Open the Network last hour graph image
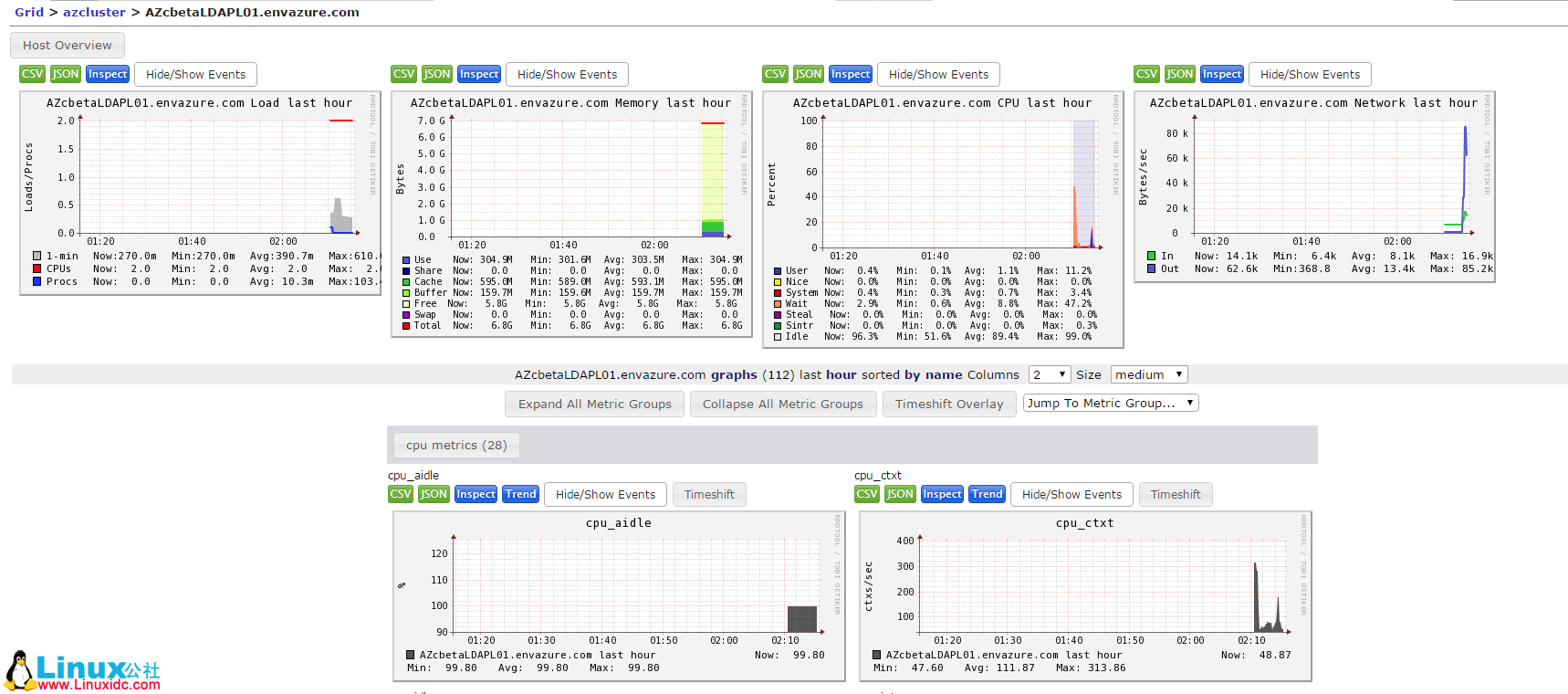Image resolution: width=1568 pixels, height=694 pixels. click(x=1314, y=186)
